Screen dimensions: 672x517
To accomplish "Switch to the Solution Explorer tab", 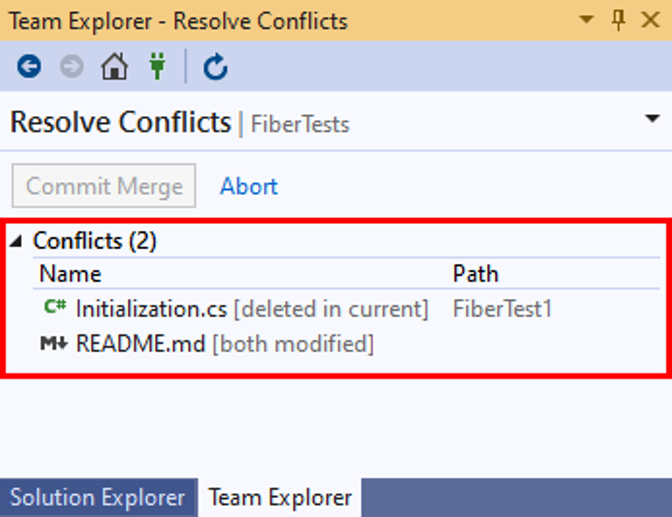I will tap(98, 498).
